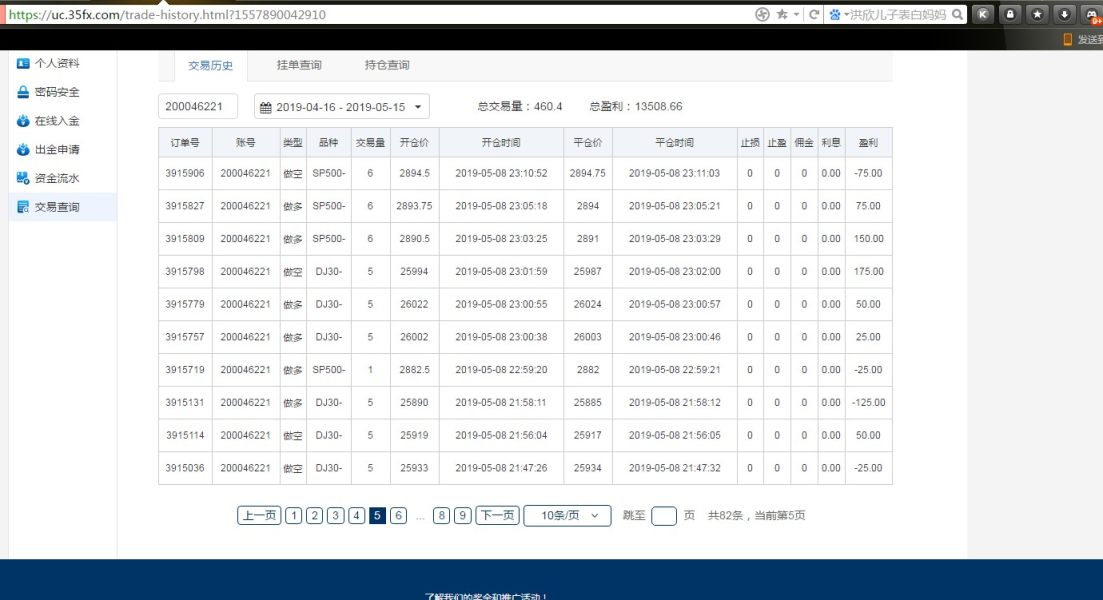Image resolution: width=1103 pixels, height=600 pixels.
Task: Click the 个人资料 profile card icon
Action: [23, 63]
